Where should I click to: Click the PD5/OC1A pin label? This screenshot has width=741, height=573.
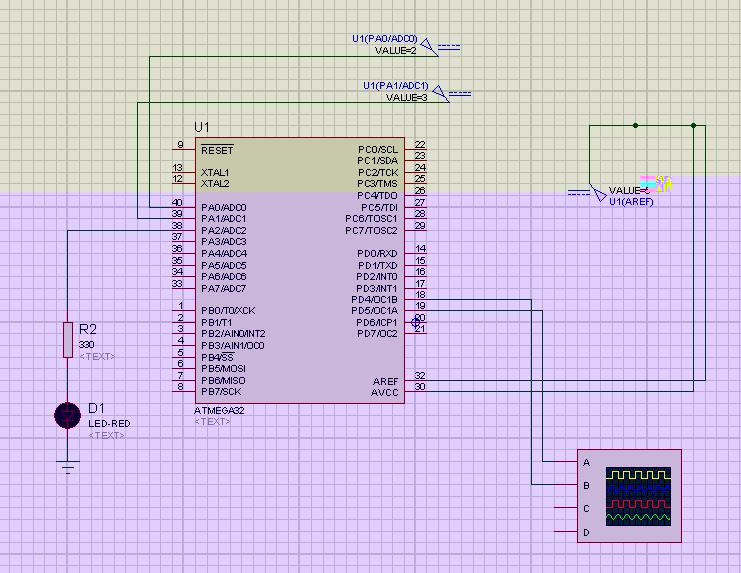pyautogui.click(x=374, y=310)
